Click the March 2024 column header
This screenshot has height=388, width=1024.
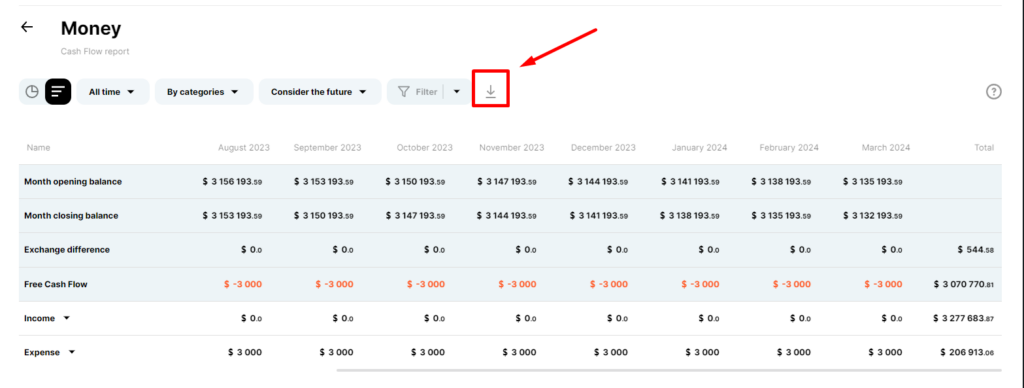point(886,148)
